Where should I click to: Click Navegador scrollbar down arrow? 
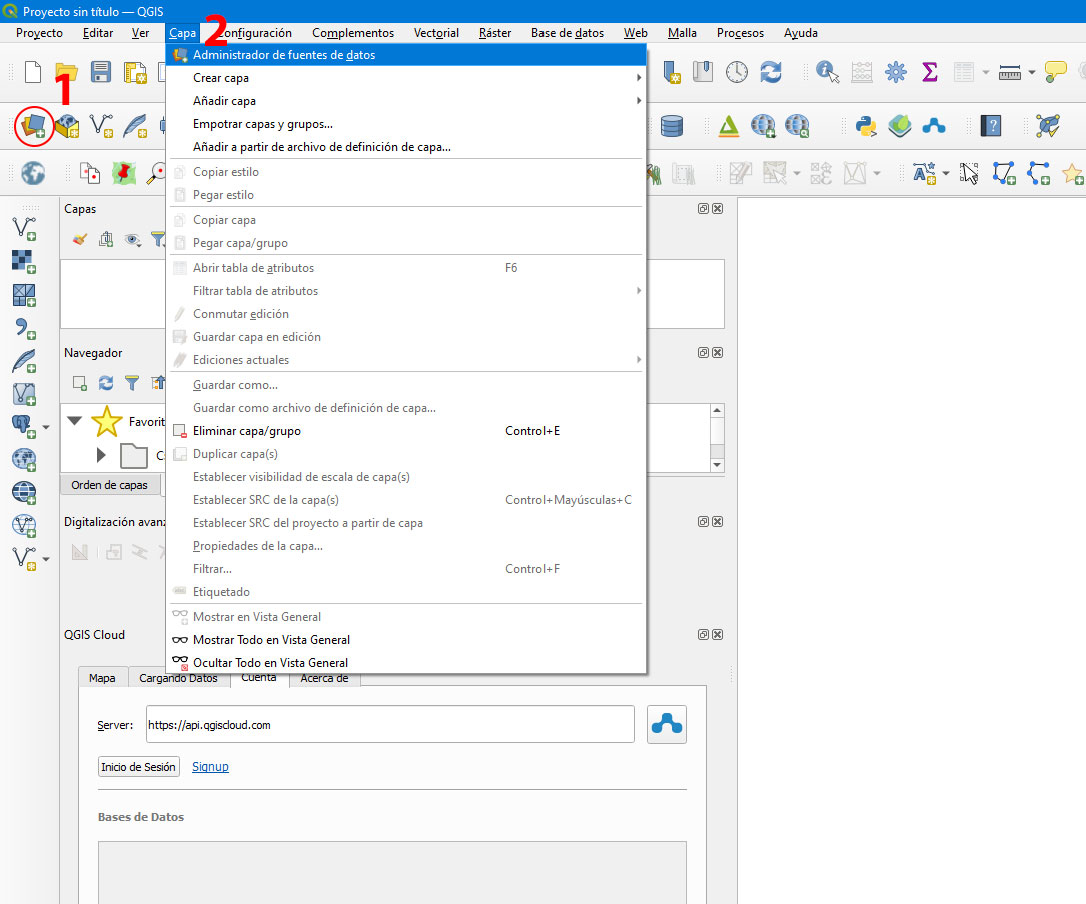718,466
